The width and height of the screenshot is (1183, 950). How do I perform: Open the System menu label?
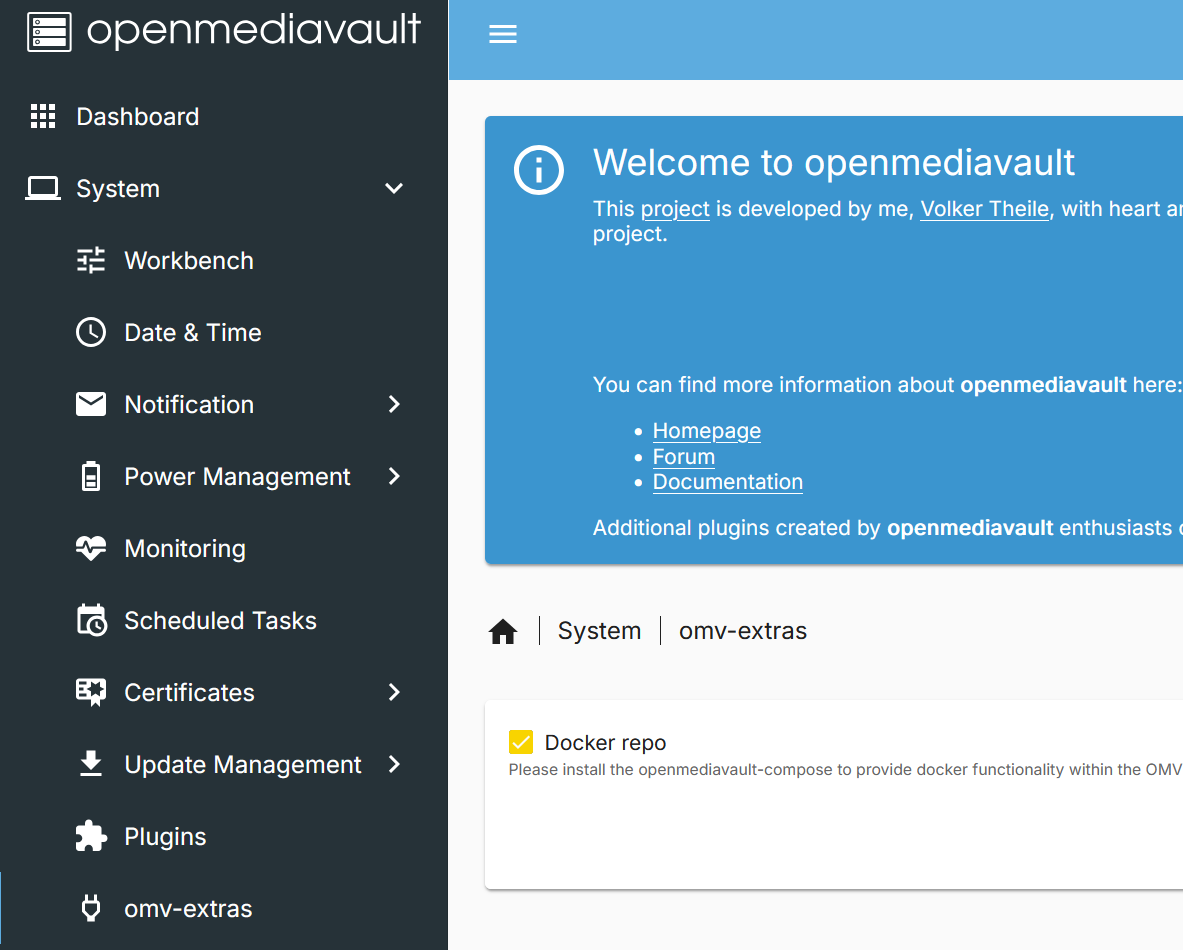coord(118,189)
